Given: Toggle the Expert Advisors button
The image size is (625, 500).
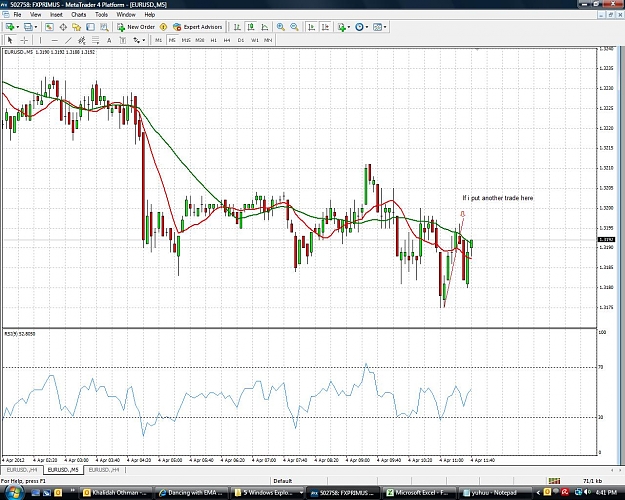Looking at the screenshot, I should [x=198, y=27].
